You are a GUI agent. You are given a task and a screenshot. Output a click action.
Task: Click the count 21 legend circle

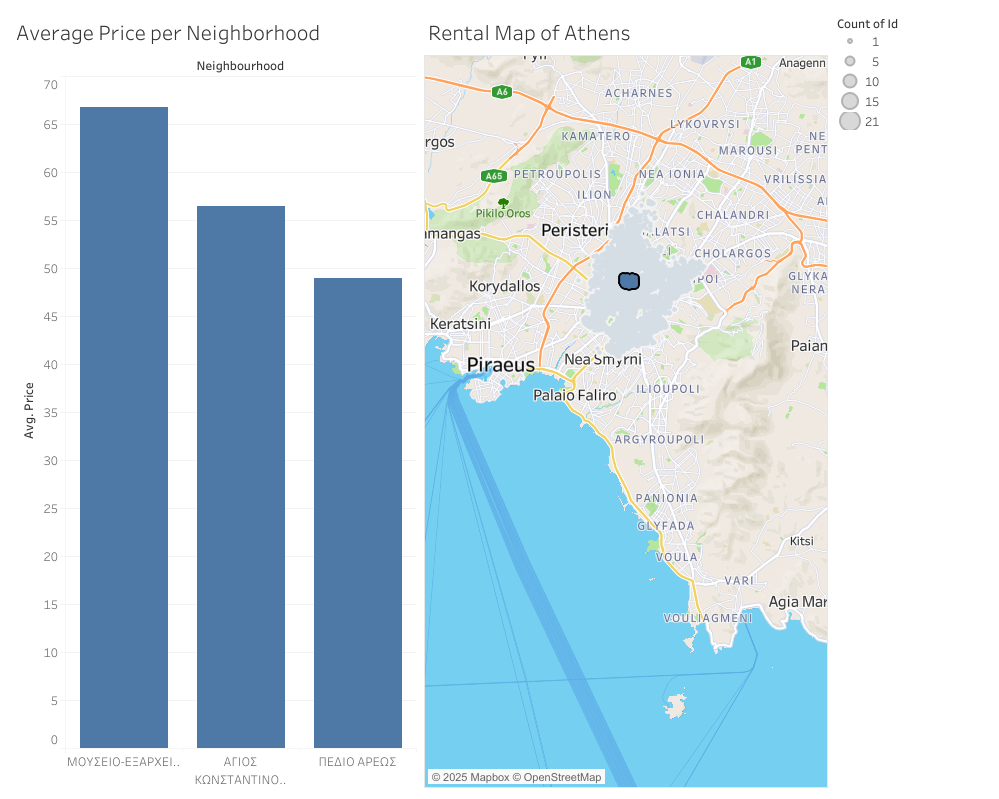pyautogui.click(x=850, y=121)
